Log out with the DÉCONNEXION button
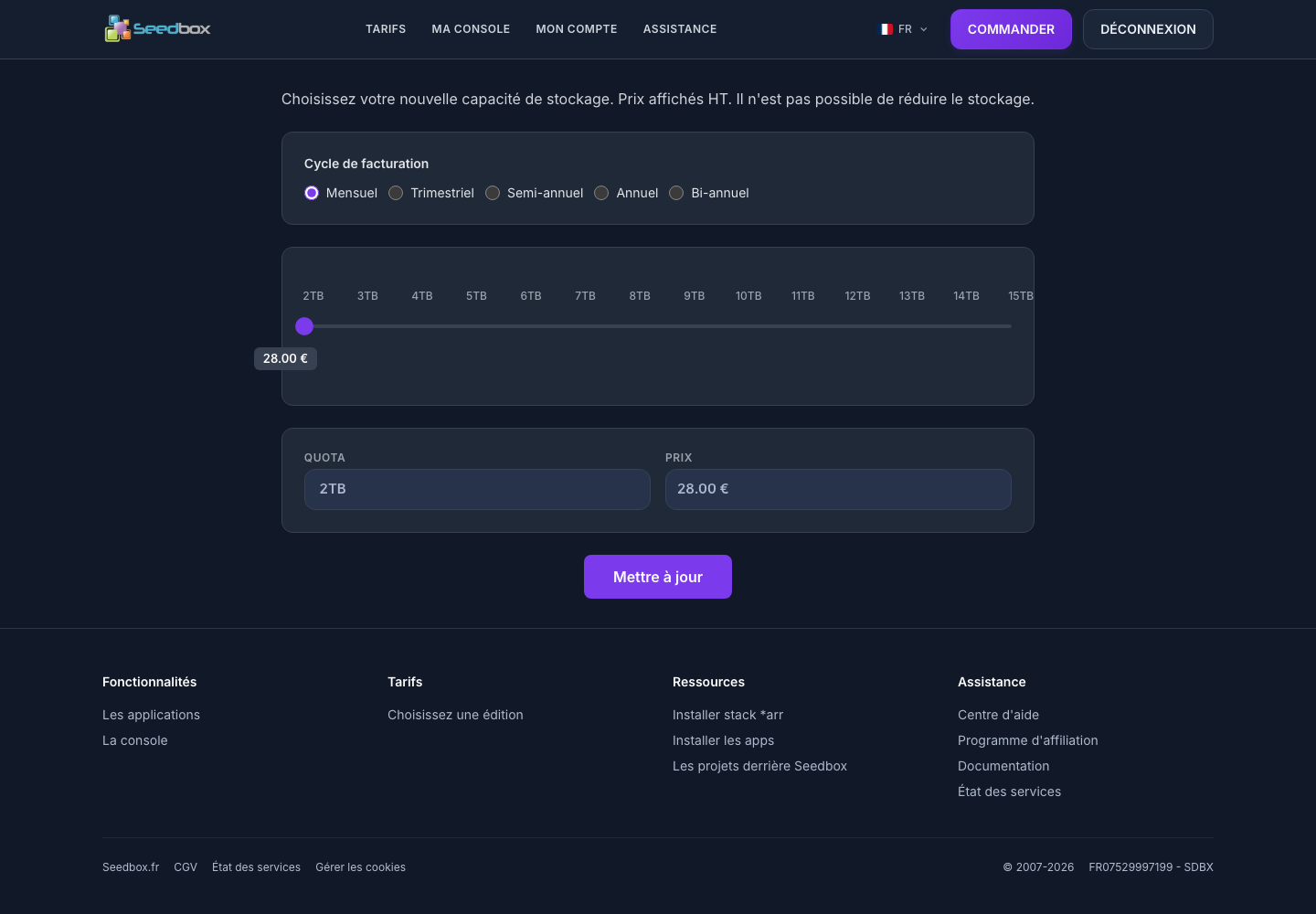The height and width of the screenshot is (914, 1316). pyautogui.click(x=1148, y=29)
